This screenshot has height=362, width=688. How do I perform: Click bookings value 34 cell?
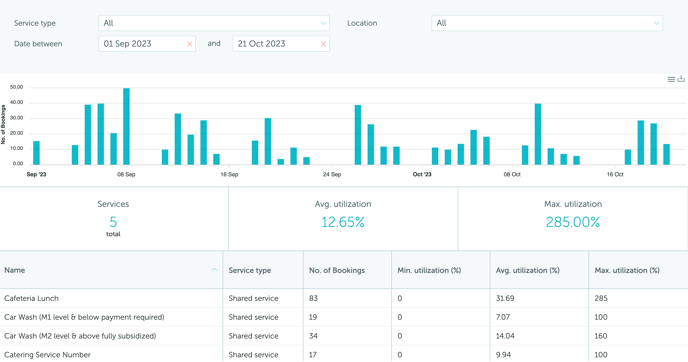coord(313,336)
